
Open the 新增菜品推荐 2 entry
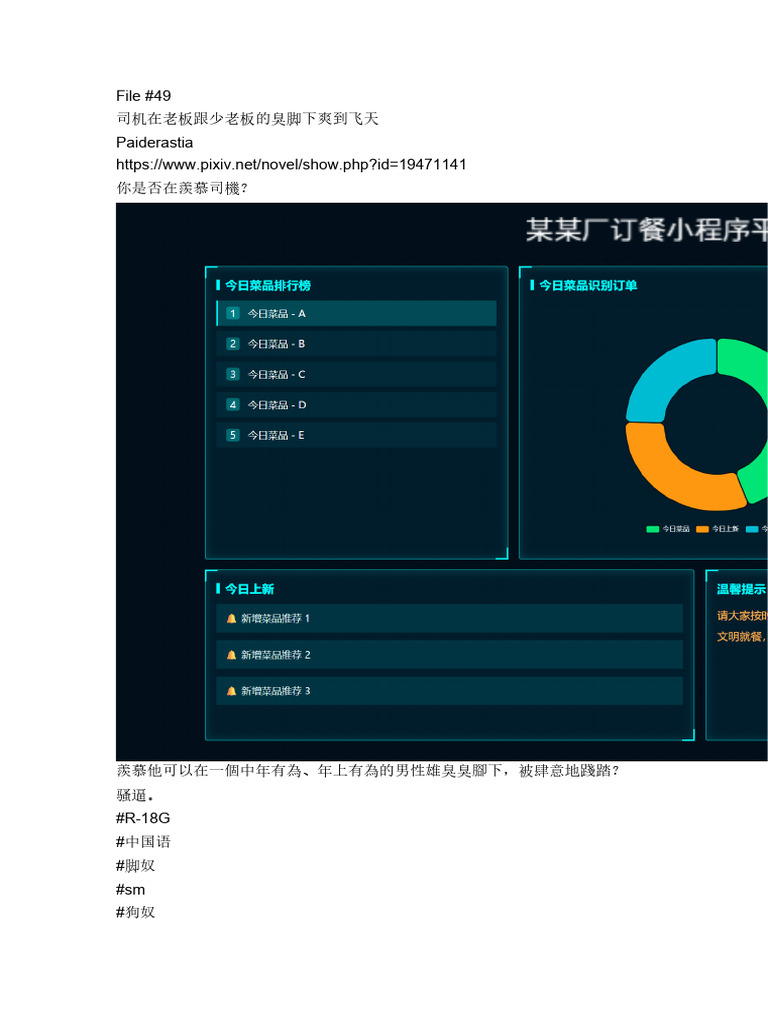point(449,655)
